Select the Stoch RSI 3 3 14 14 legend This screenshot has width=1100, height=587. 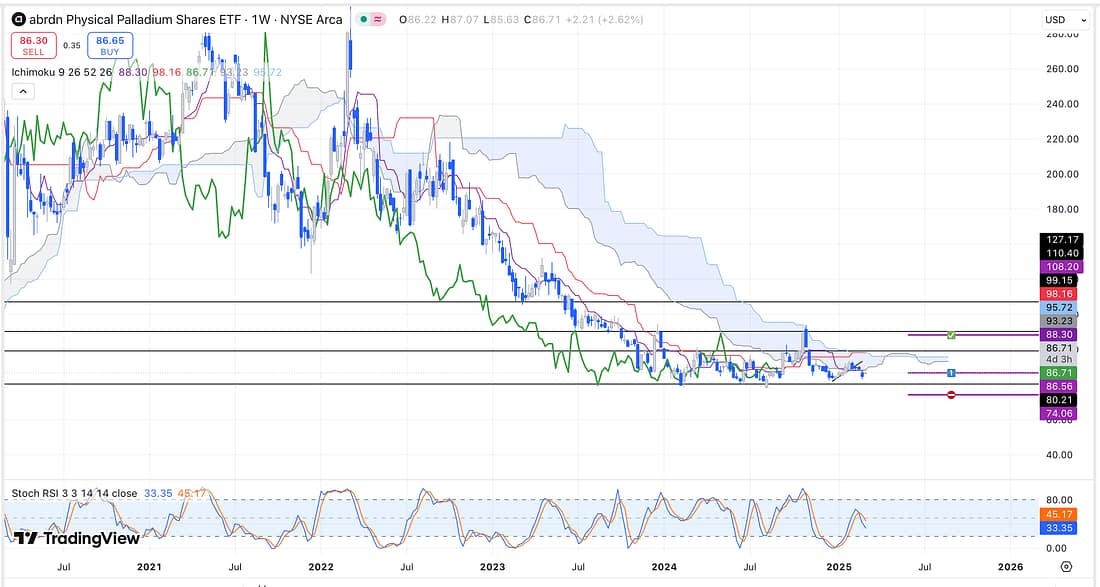(x=74, y=493)
